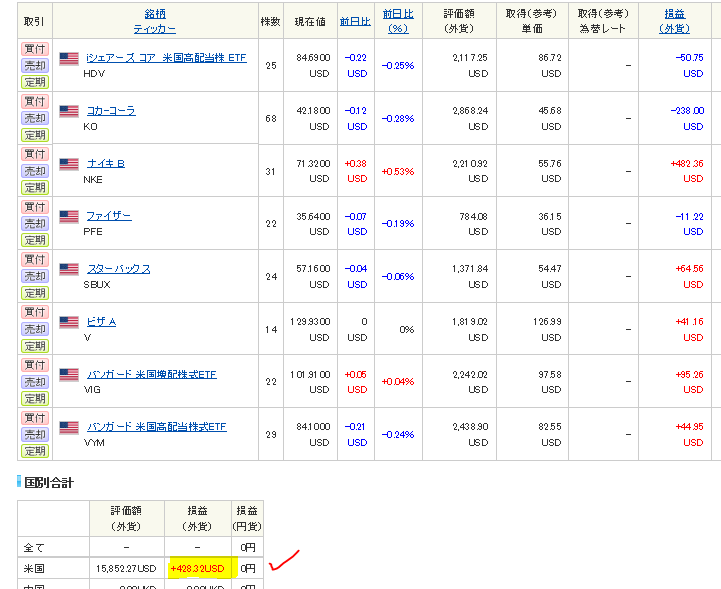Sort by 前日比 column header
721x589 pixels.
coord(355,22)
